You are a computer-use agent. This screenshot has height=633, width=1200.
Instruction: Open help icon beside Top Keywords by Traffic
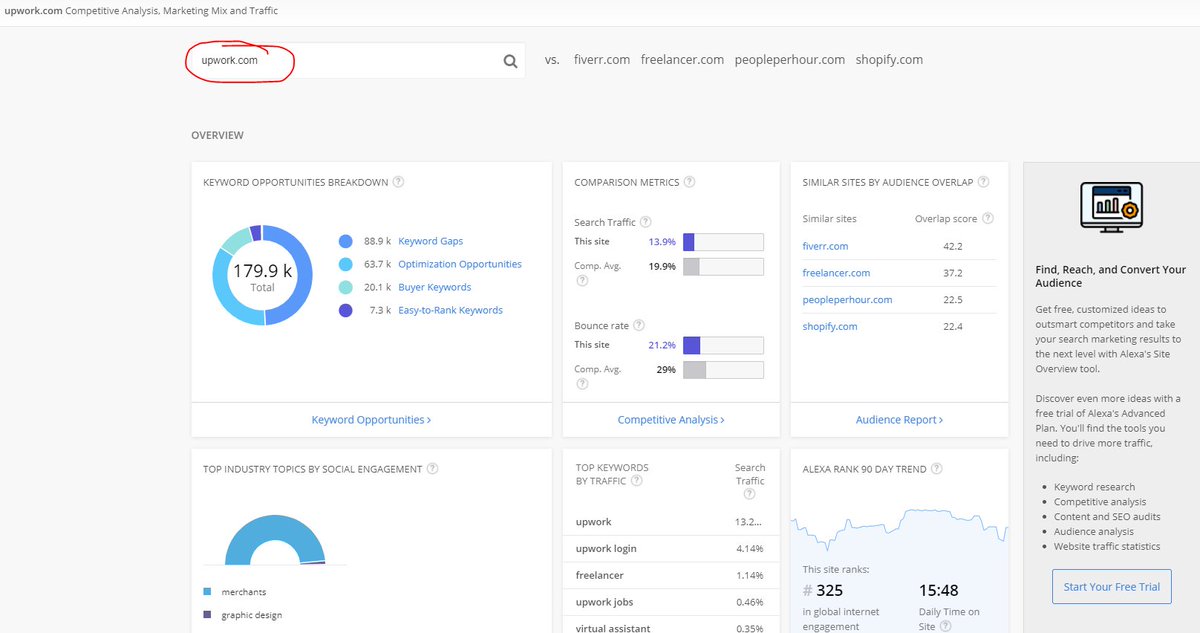coord(636,480)
